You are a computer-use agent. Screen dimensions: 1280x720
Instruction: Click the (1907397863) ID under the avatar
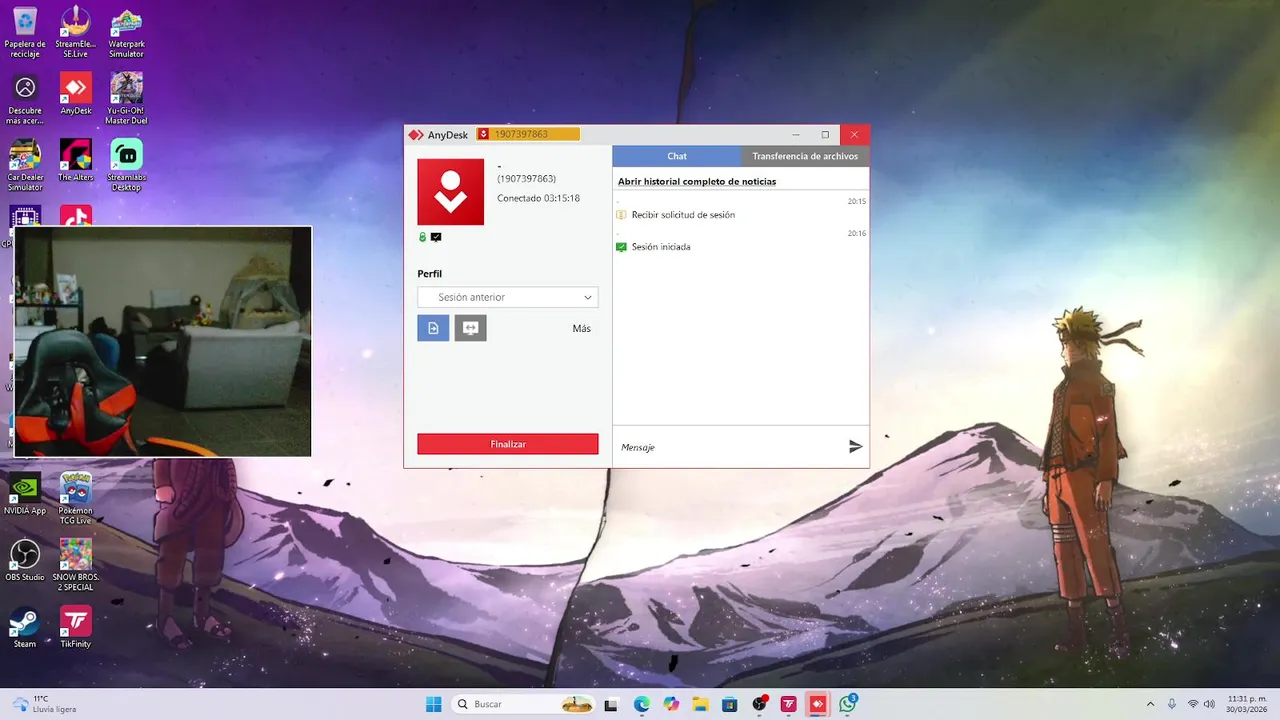(526, 179)
